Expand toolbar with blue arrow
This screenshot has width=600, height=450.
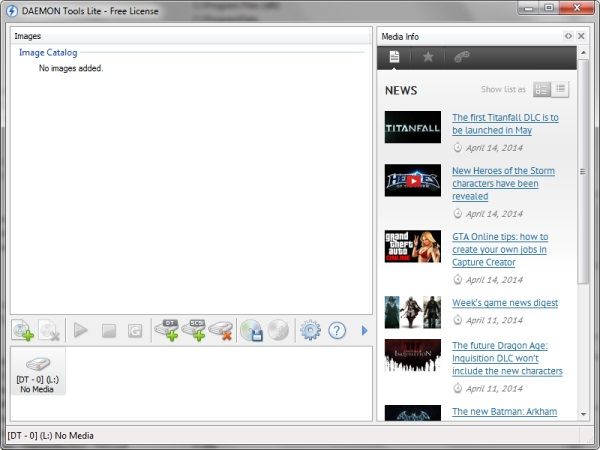[x=364, y=330]
